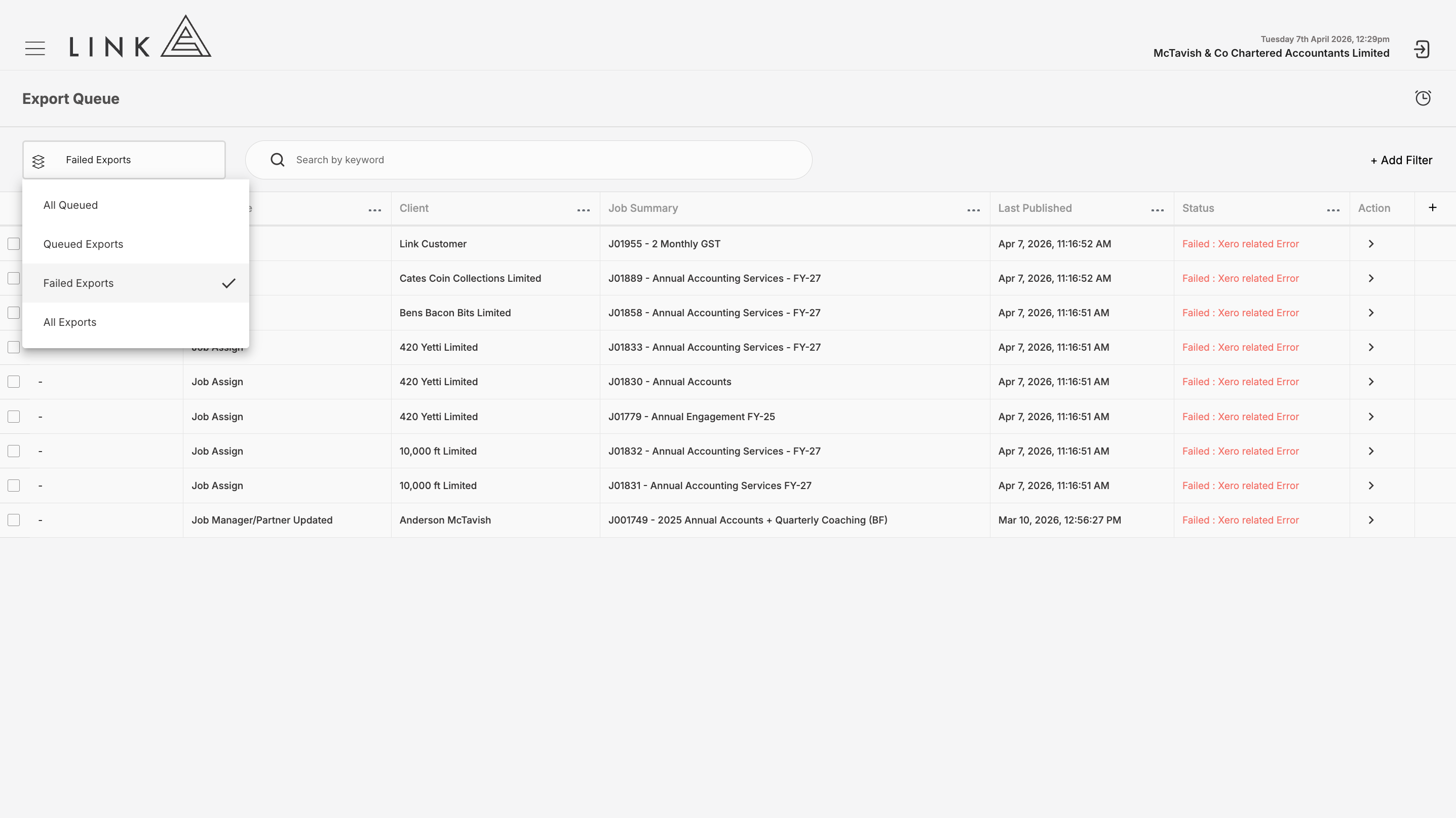The width and height of the screenshot is (1456, 818).
Task: Tick checkbox for J01779 Annual Engagement row
Action: tap(14, 417)
